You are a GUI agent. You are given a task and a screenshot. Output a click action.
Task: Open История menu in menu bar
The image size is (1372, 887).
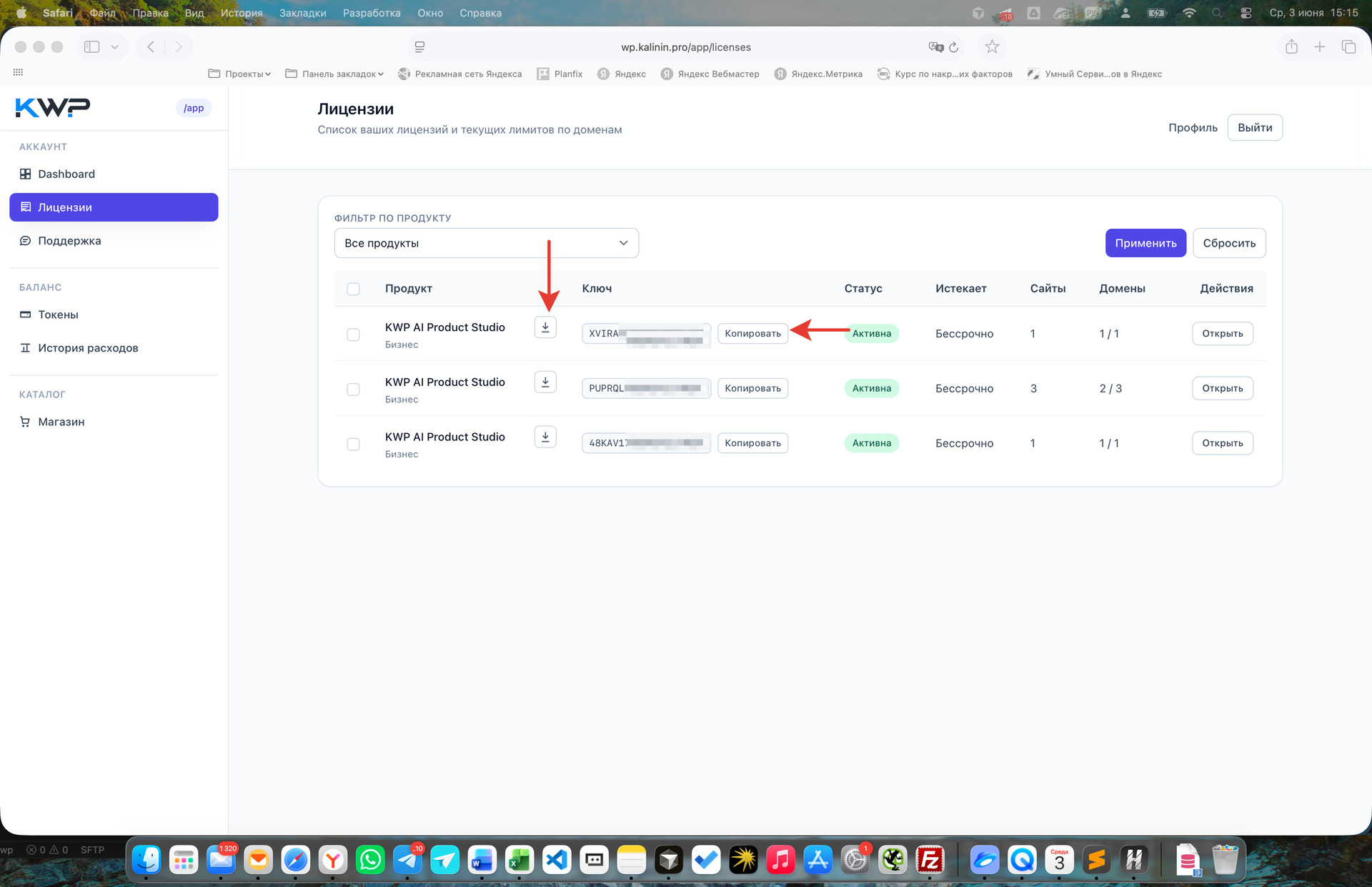click(242, 13)
